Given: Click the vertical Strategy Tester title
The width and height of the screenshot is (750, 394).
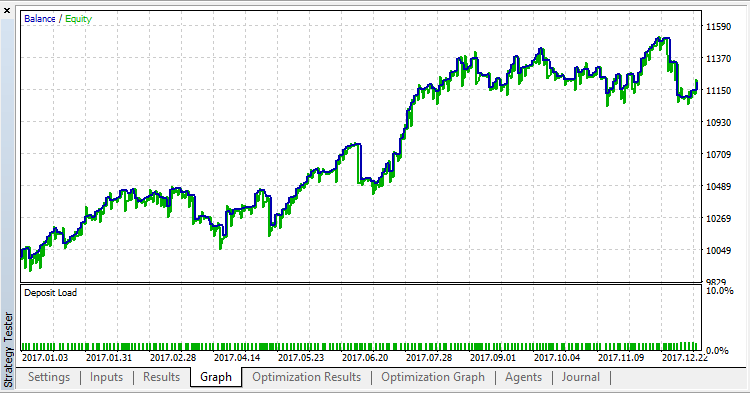Looking at the screenshot, I should pyautogui.click(x=8, y=350).
